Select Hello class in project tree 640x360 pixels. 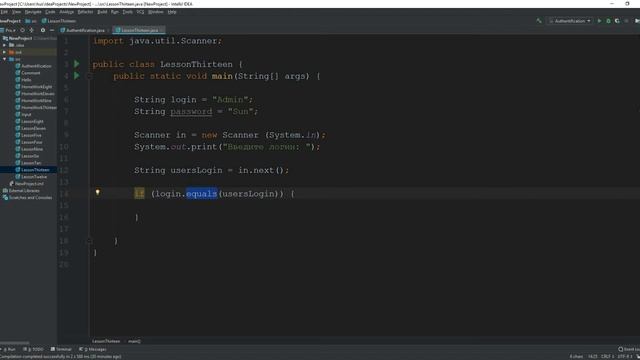23,80
